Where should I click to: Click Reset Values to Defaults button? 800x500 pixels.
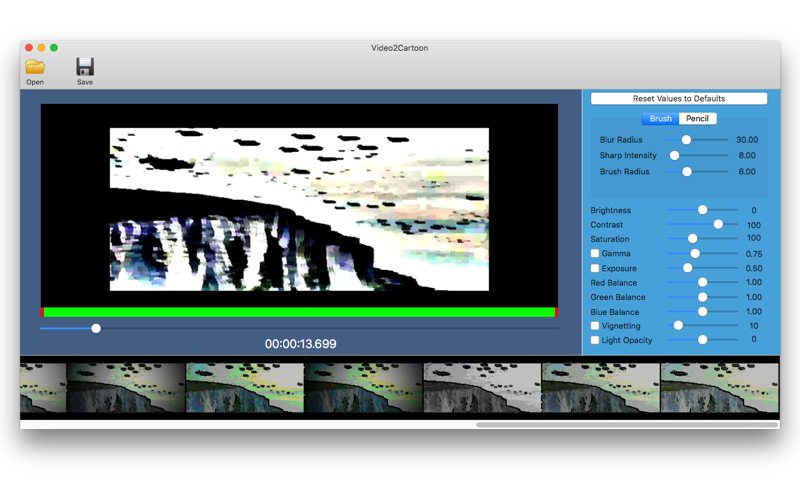pos(679,98)
